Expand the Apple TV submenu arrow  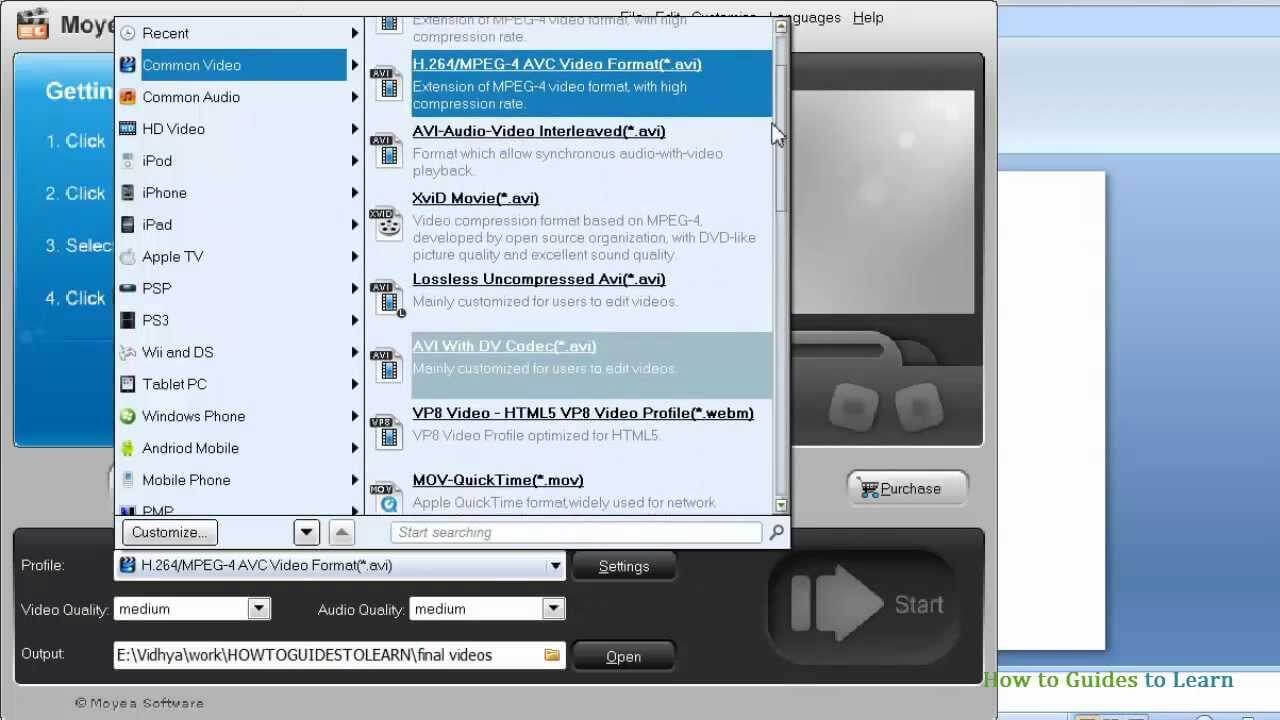(x=354, y=257)
